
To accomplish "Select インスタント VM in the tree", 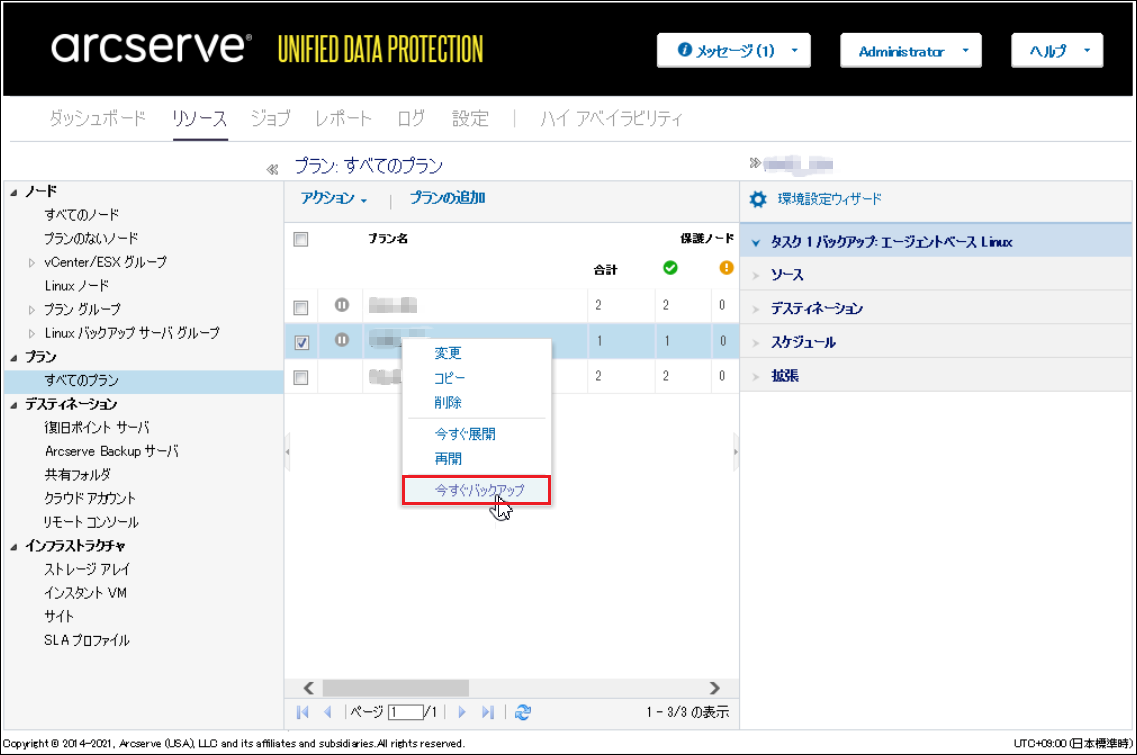I will [86, 593].
